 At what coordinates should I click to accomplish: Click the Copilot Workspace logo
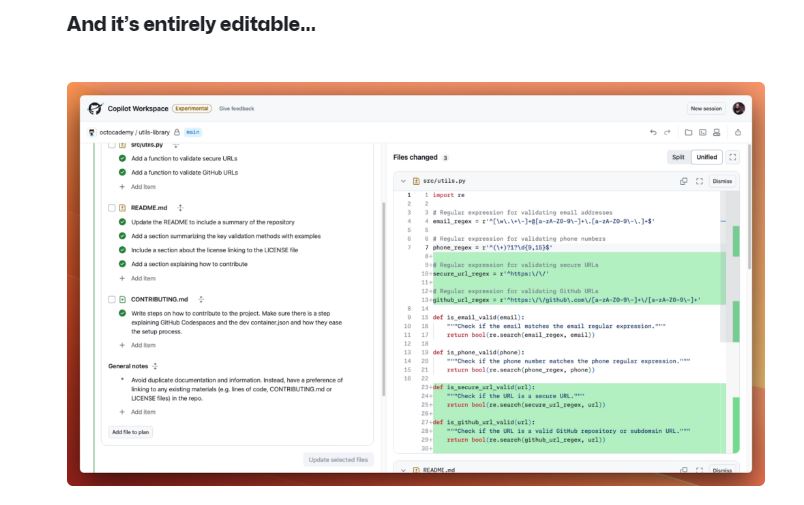click(x=96, y=108)
